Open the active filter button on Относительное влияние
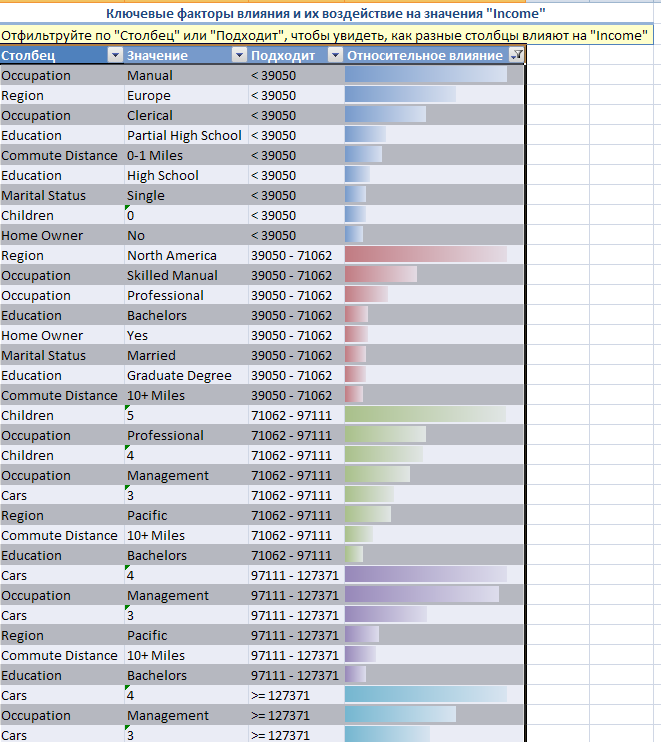The image size is (661, 742). (517, 55)
